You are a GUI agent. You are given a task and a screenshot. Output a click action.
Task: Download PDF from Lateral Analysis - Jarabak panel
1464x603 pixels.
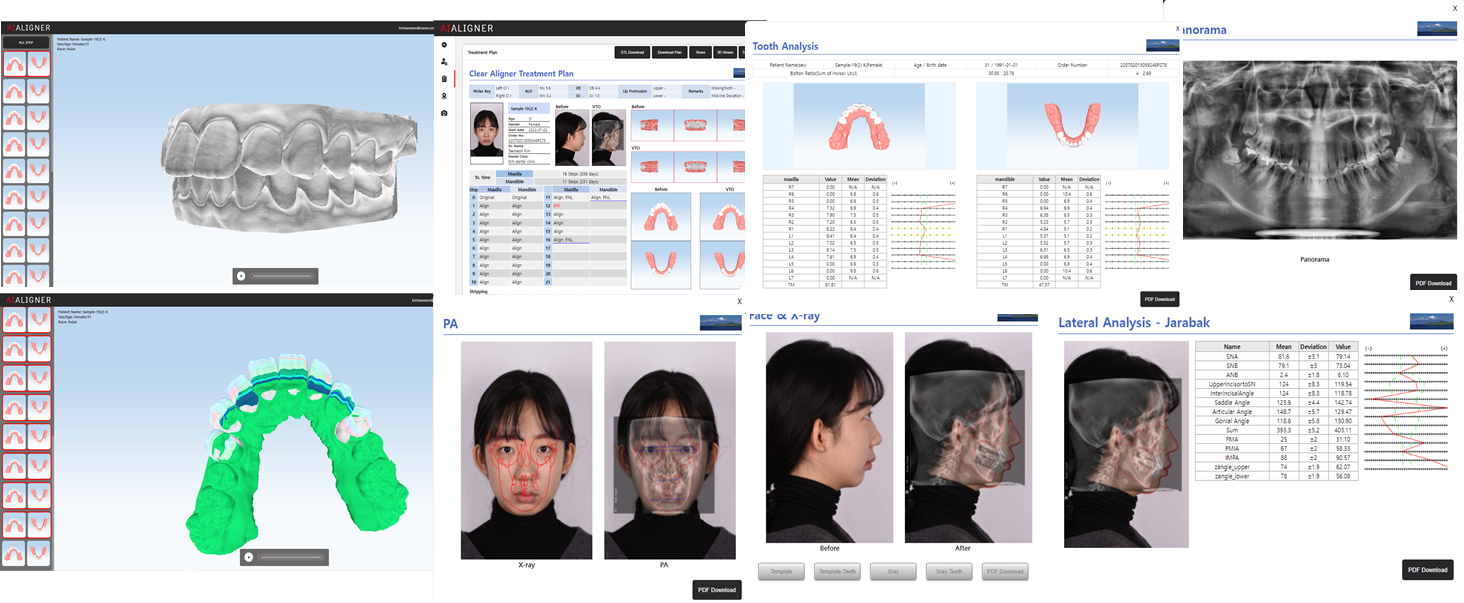(x=1427, y=569)
